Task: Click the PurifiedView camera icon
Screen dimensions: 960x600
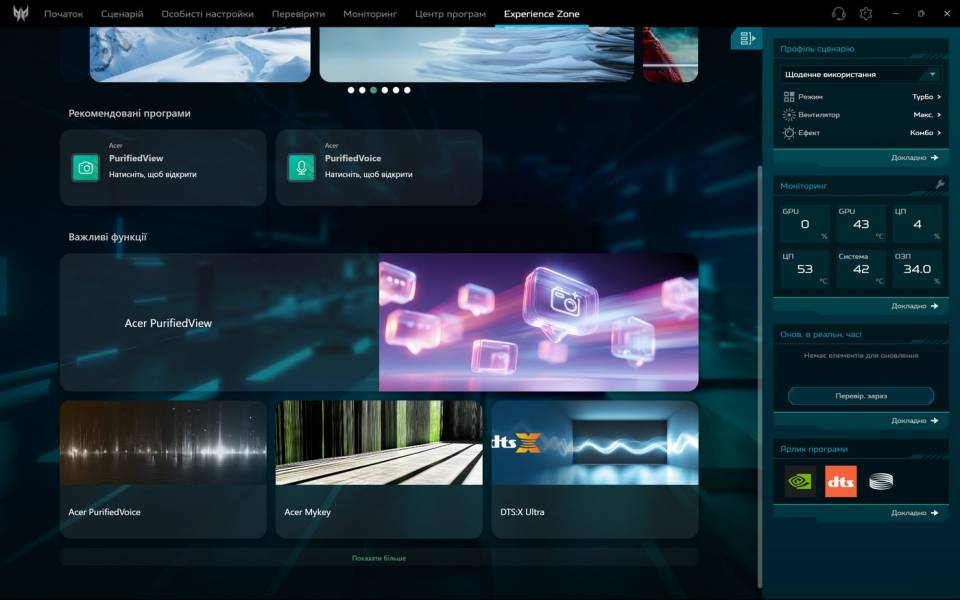Action: tap(86, 168)
